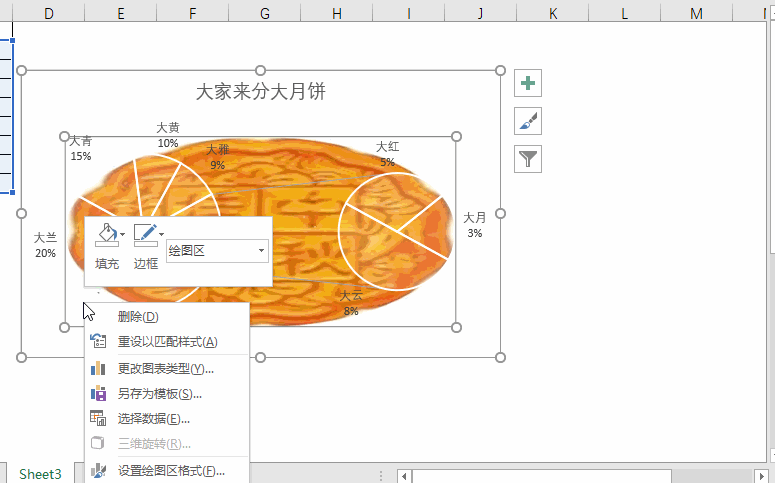Expand the 边框 outline dropdown arrow
Viewport: 775px width, 483px height.
coord(161,235)
